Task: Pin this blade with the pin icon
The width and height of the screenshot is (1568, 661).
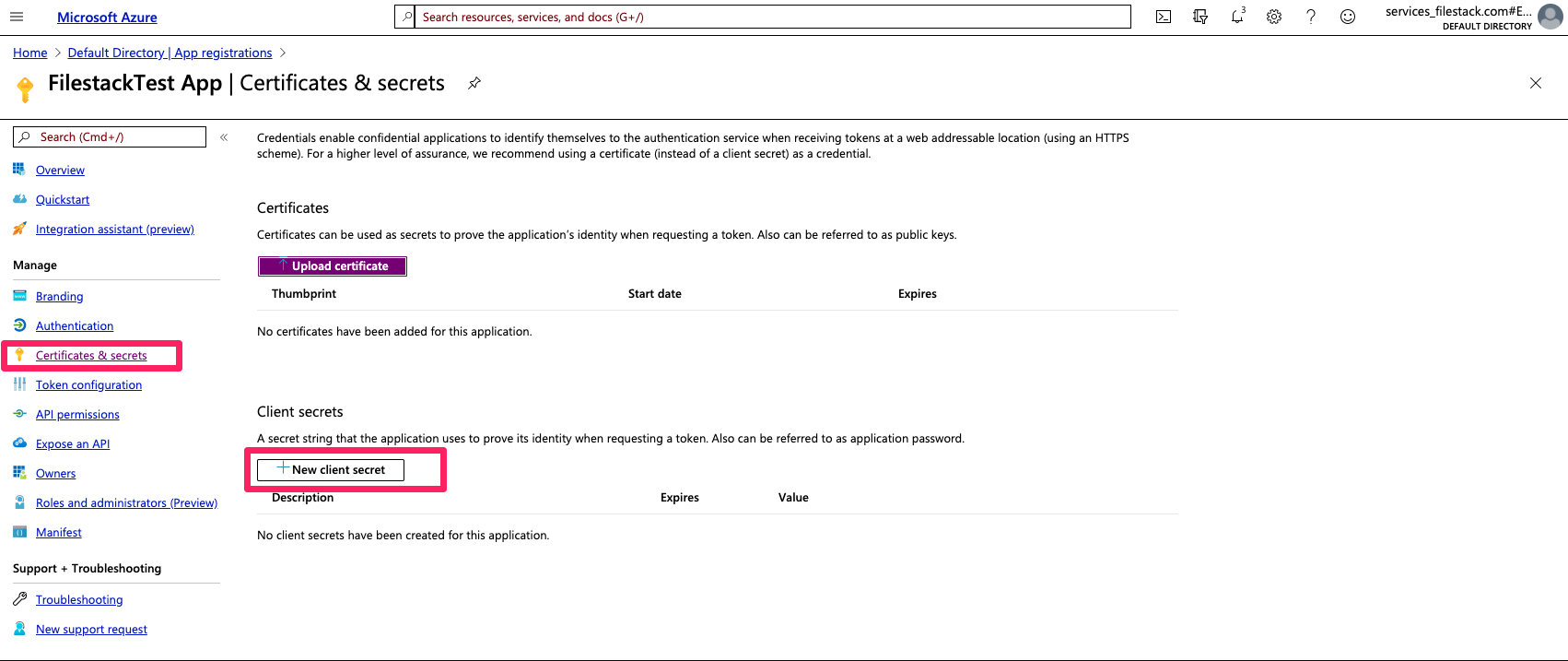Action: pos(474,83)
